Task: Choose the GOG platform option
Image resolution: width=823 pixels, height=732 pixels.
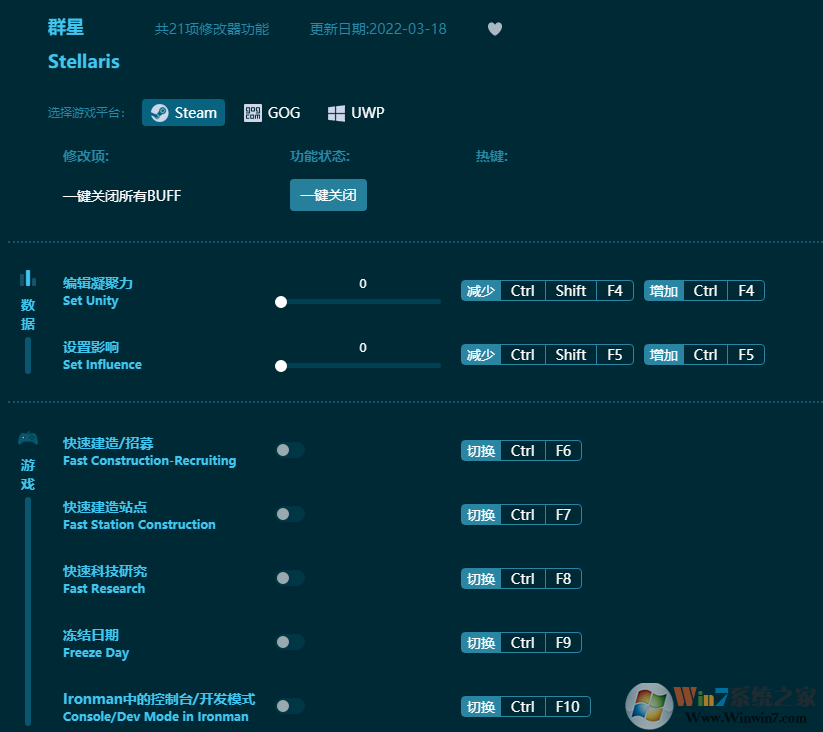Action: coord(272,112)
